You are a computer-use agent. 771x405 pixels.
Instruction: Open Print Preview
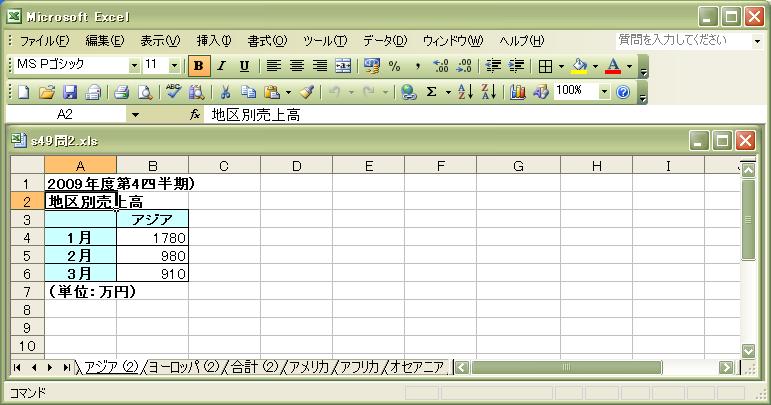pos(145,92)
